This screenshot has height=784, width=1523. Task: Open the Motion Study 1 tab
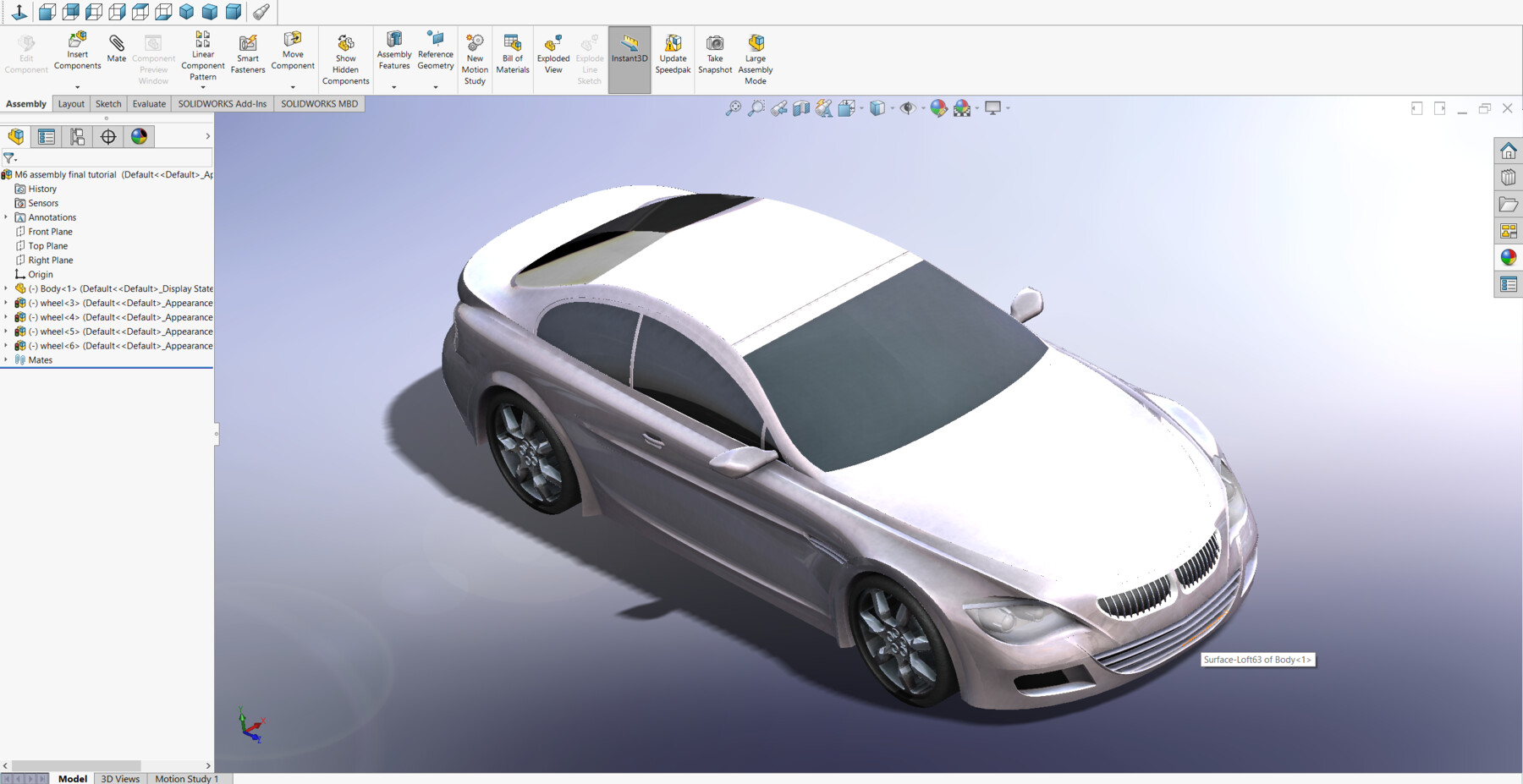(187, 778)
